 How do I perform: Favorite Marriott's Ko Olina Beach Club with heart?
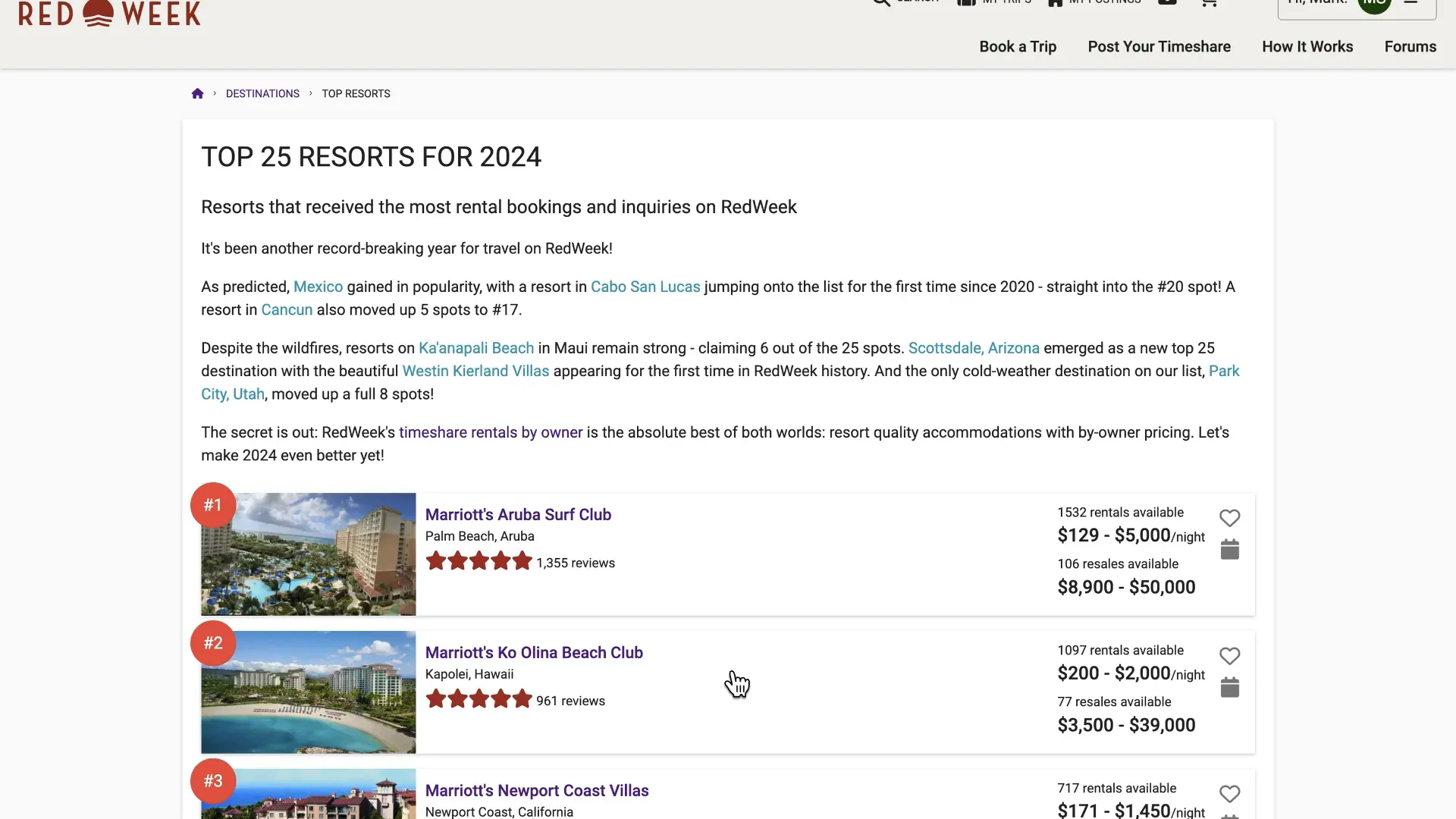[x=1229, y=656]
